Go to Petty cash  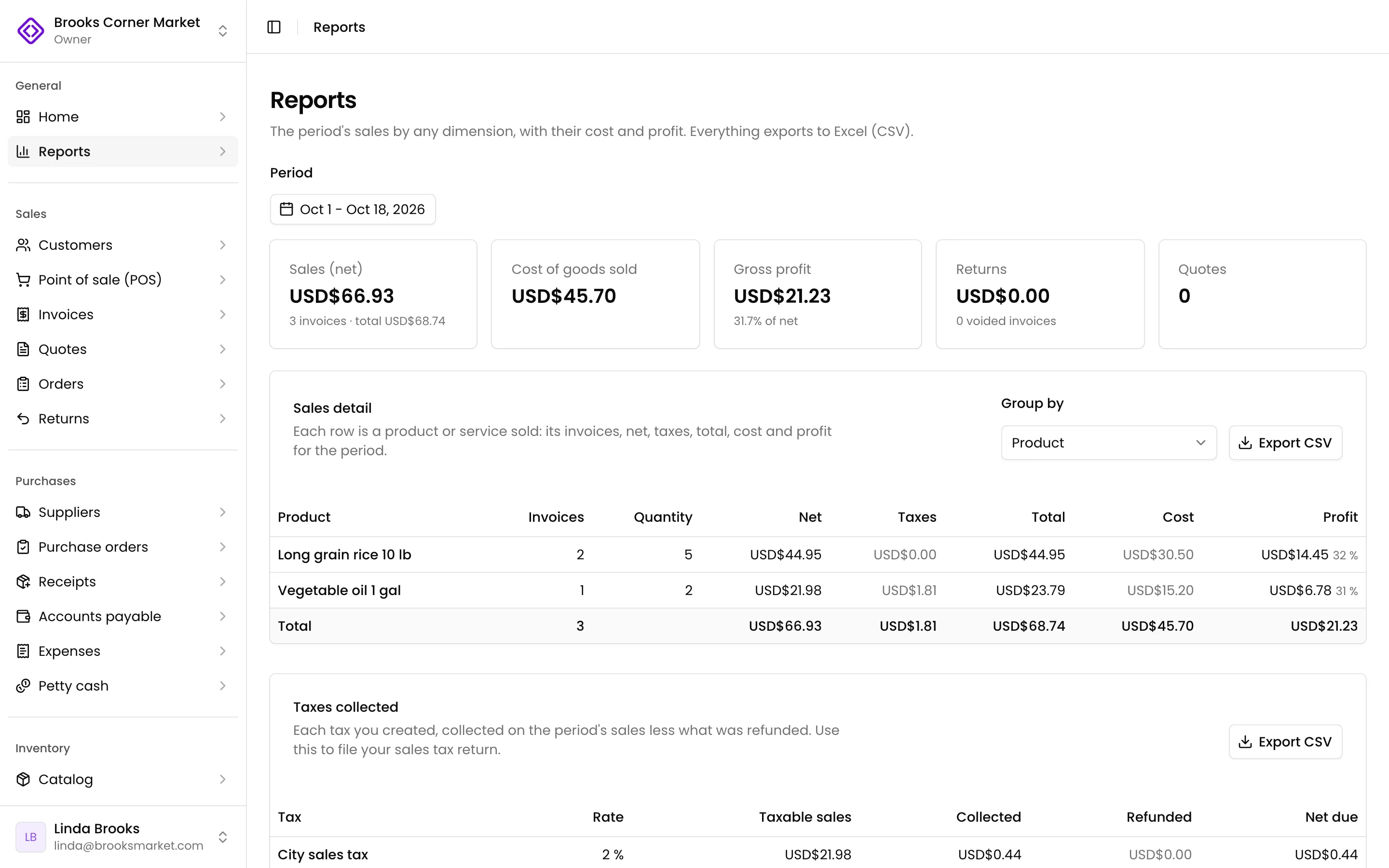tap(123, 686)
